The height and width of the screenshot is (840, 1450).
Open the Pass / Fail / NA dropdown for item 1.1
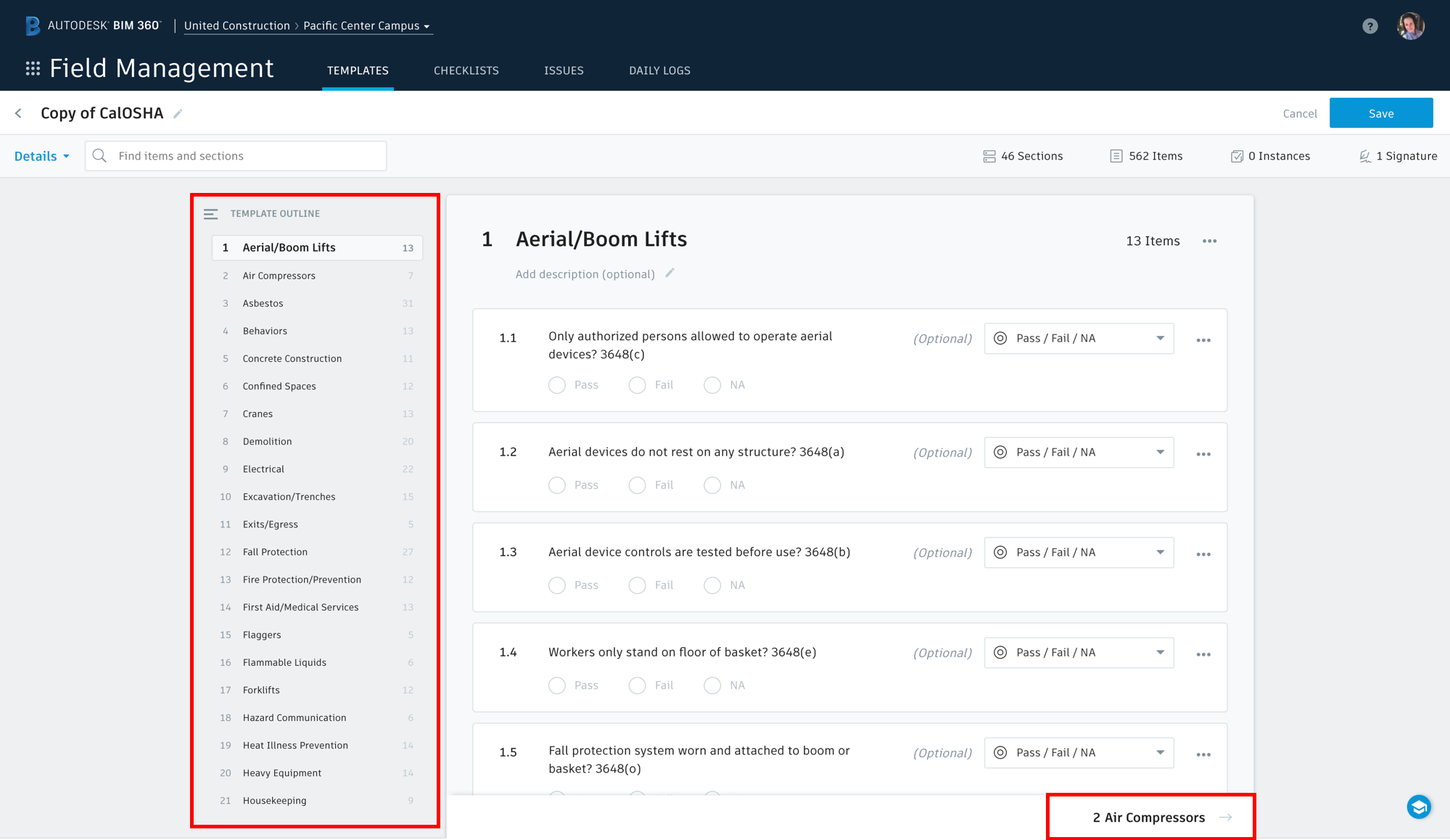1078,338
